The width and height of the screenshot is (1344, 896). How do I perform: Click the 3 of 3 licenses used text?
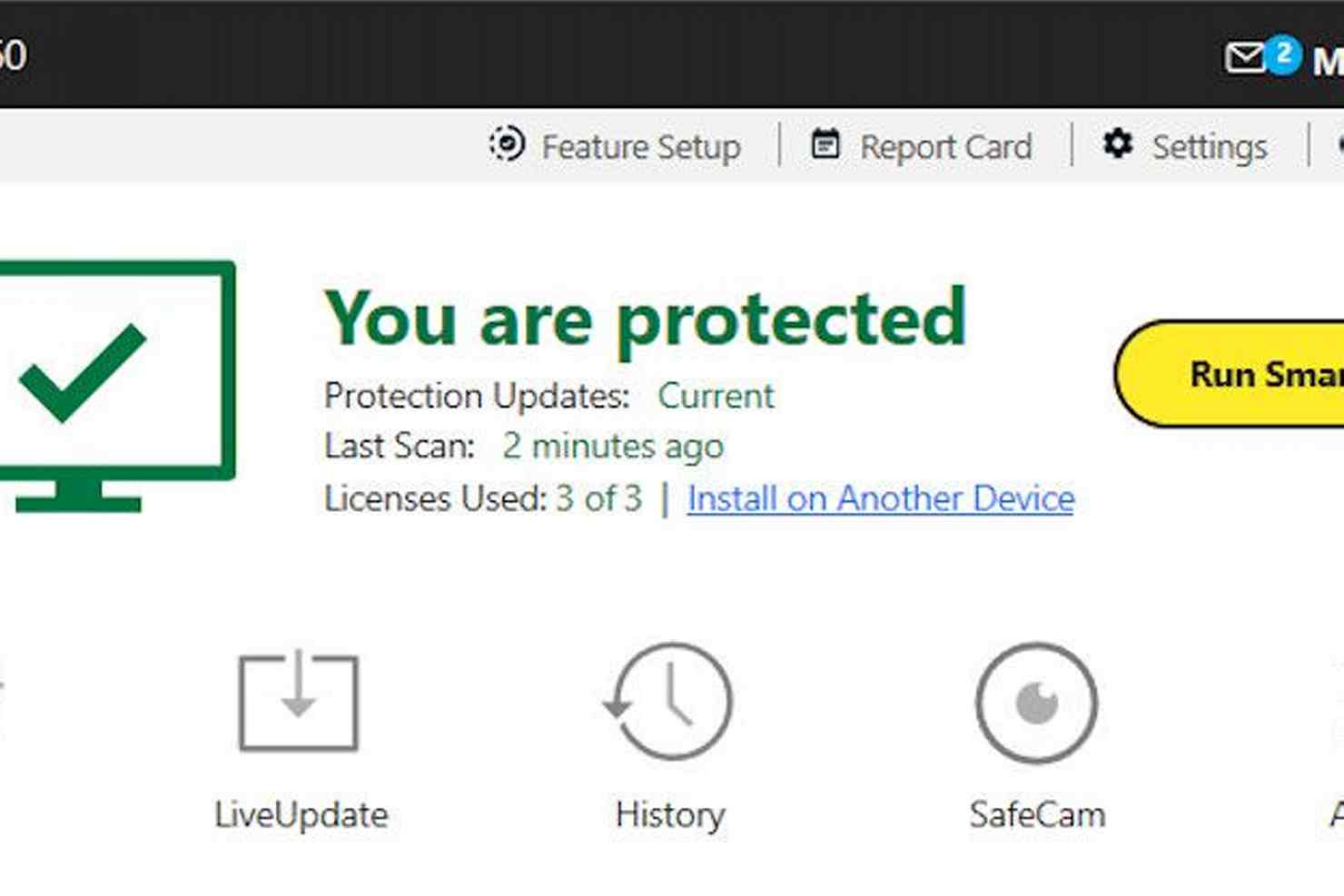[x=598, y=498]
